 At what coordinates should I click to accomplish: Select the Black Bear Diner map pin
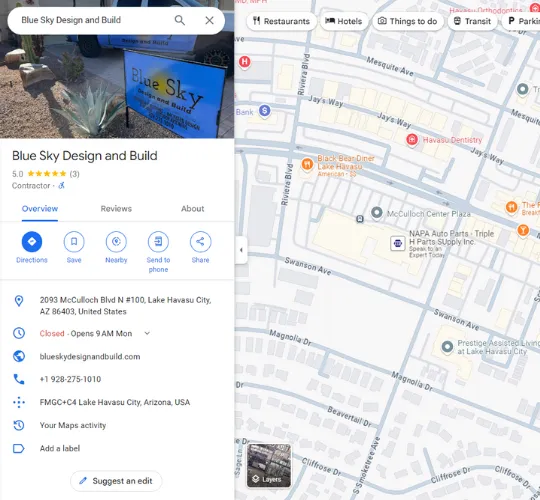(307, 164)
